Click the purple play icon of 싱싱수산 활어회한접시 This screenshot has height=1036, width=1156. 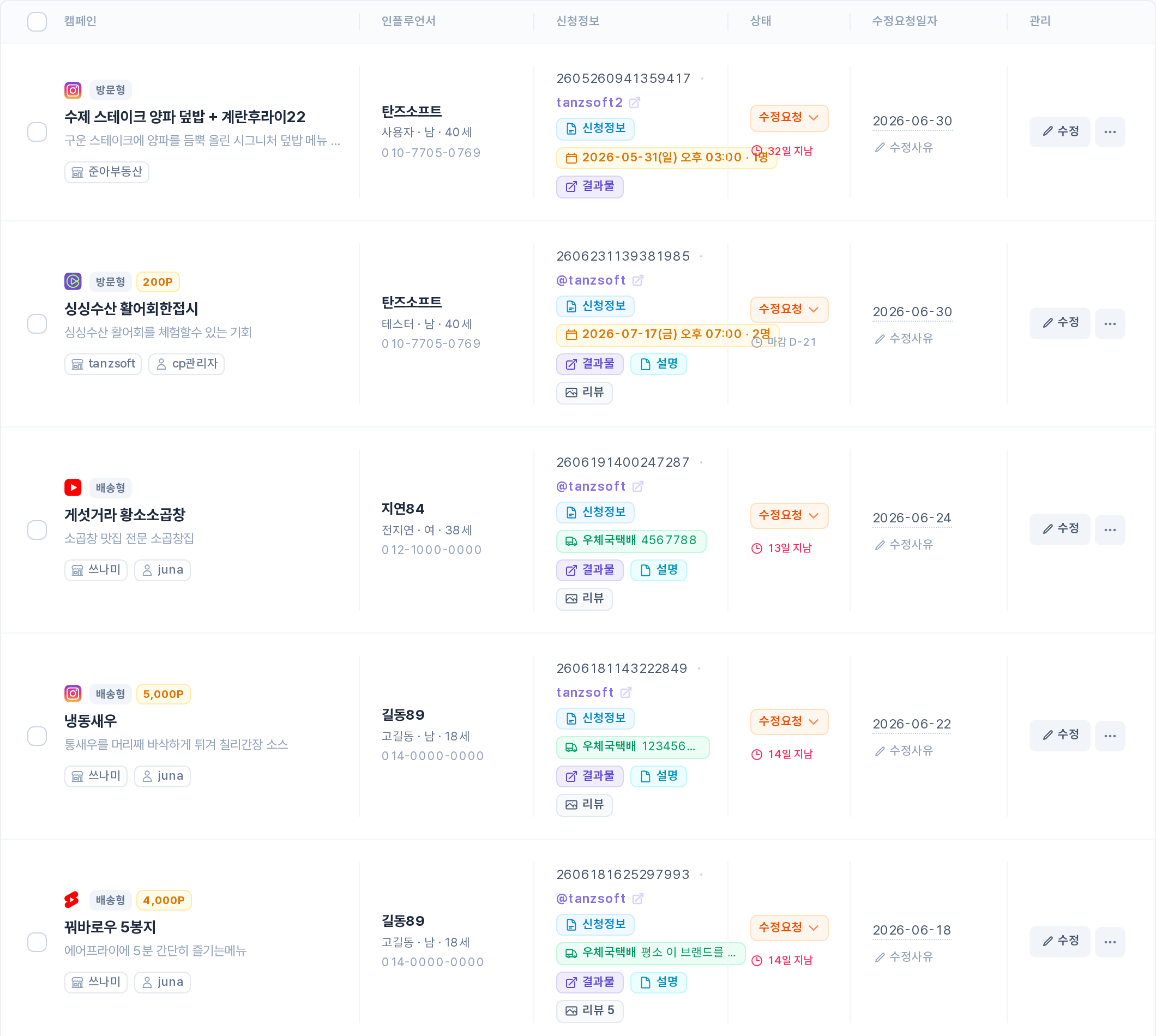(73, 281)
